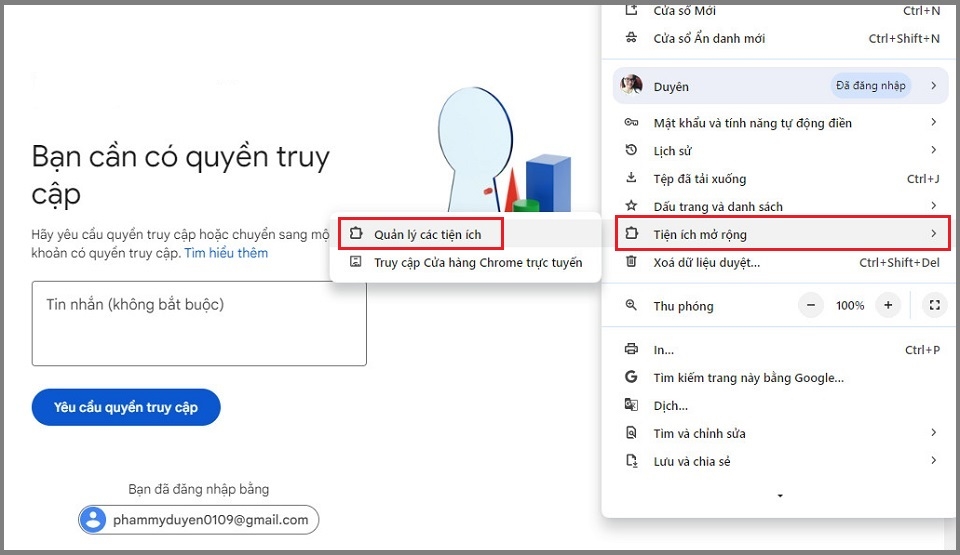This screenshot has height=555, width=960.
Task: Click the trash icon beside Xoá dữ liệu duyệt
Action: pyautogui.click(x=631, y=262)
